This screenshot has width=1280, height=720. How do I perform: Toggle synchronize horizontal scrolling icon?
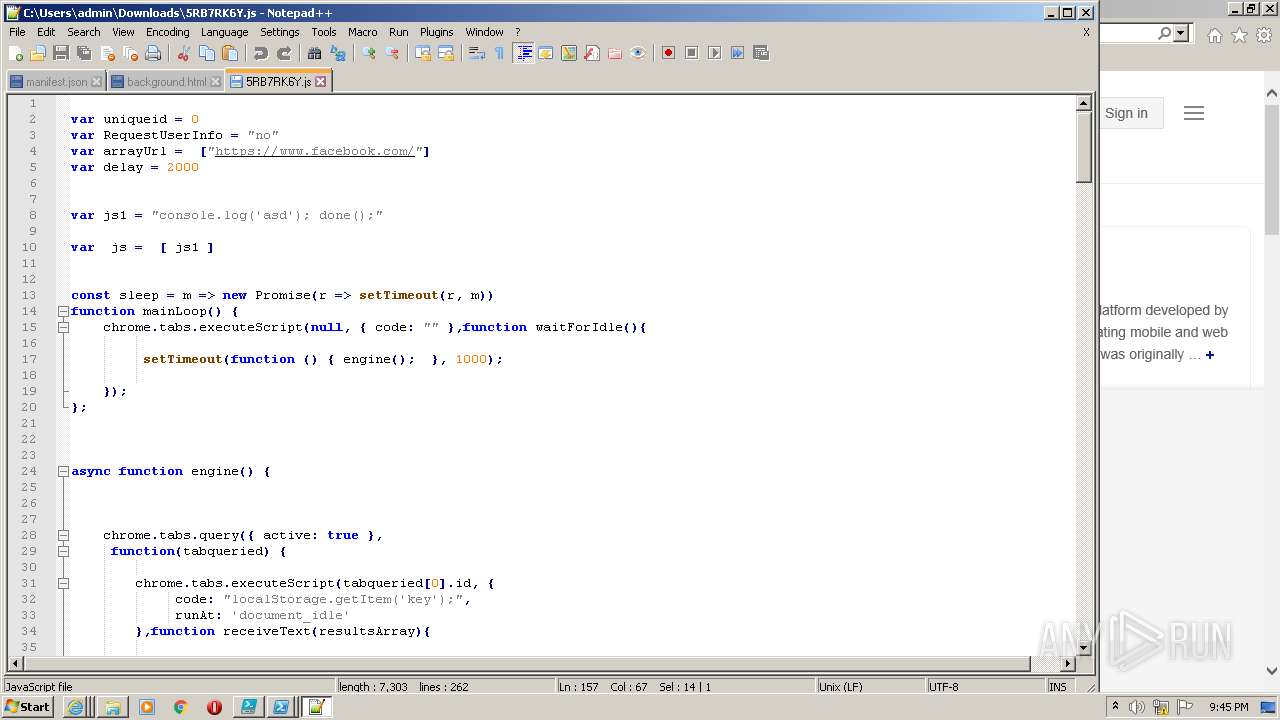point(446,53)
